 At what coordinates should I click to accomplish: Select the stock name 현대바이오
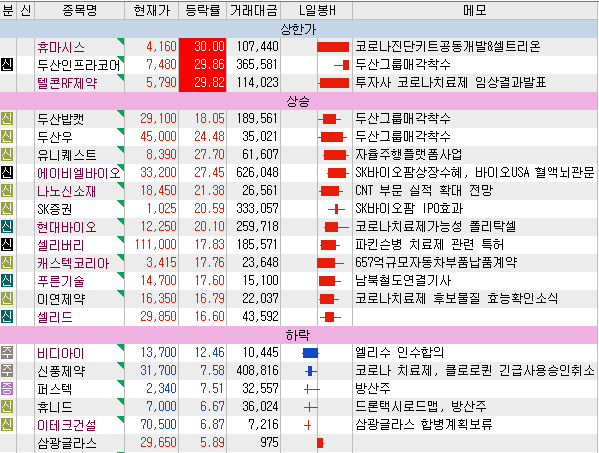(66, 227)
